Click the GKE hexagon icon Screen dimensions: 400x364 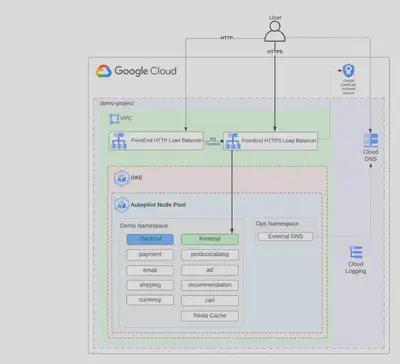point(121,178)
